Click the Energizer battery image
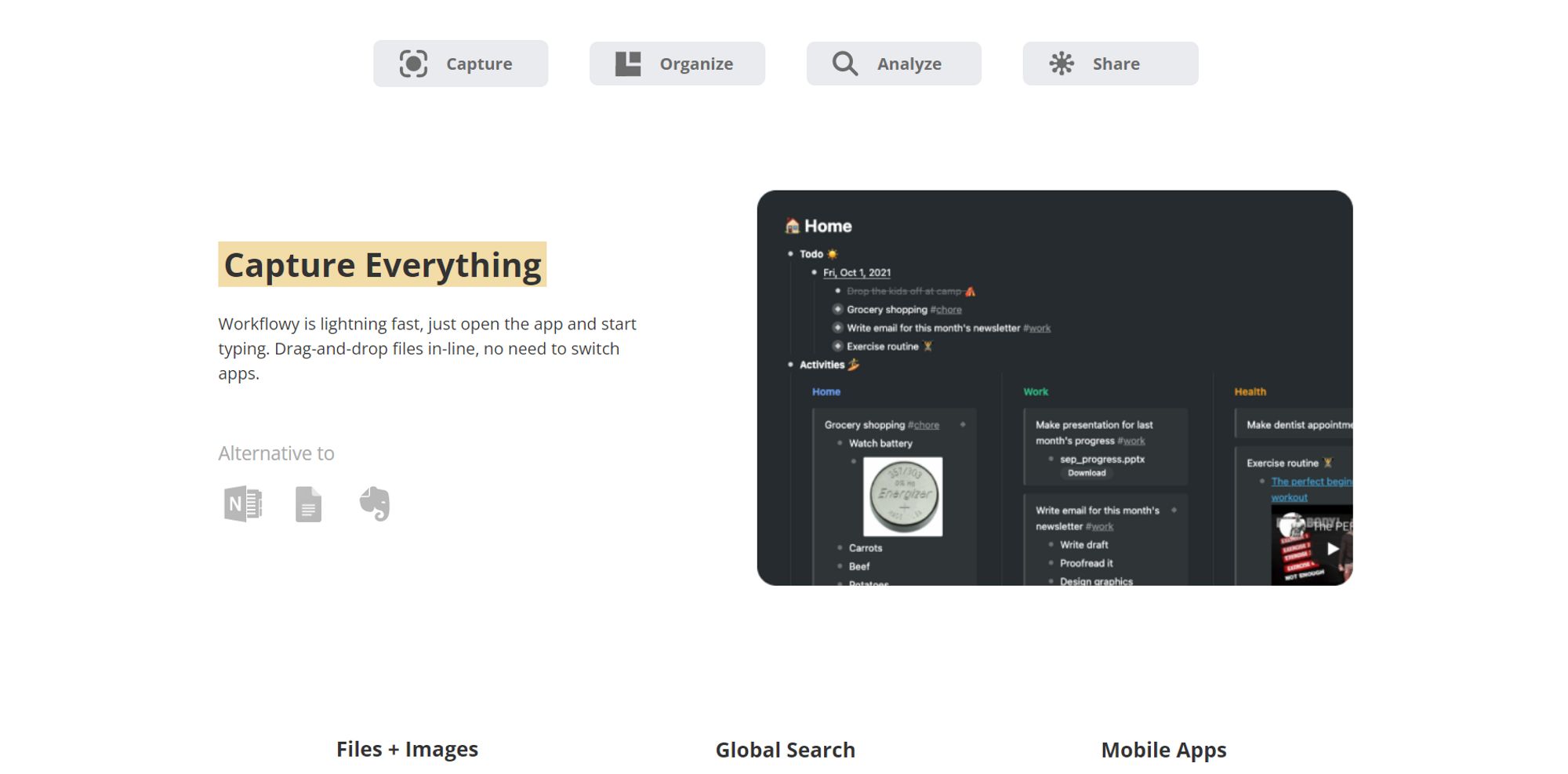The width and height of the screenshot is (1568, 774). click(x=902, y=496)
